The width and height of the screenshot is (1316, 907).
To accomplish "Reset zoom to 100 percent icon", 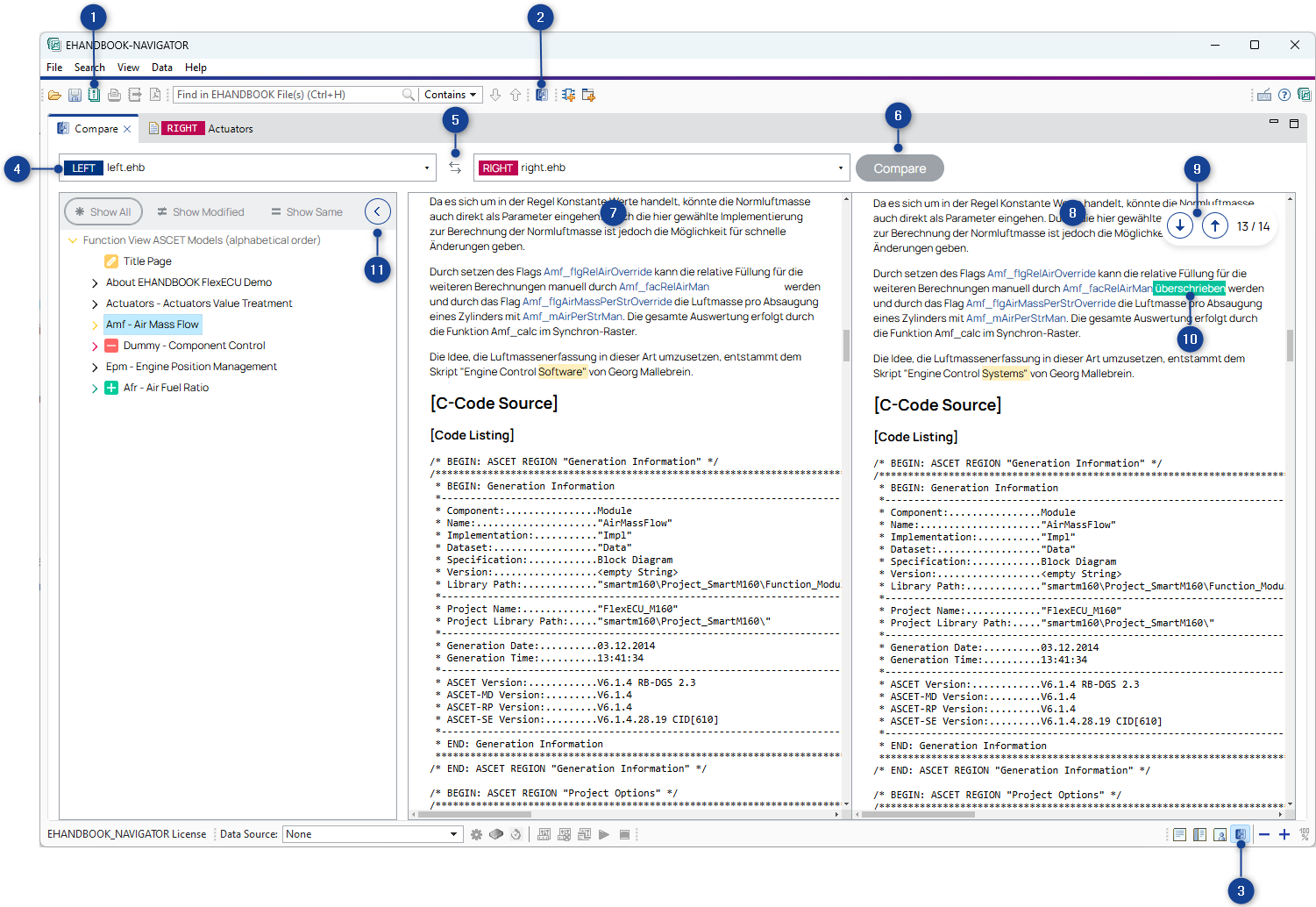I will (x=1305, y=834).
